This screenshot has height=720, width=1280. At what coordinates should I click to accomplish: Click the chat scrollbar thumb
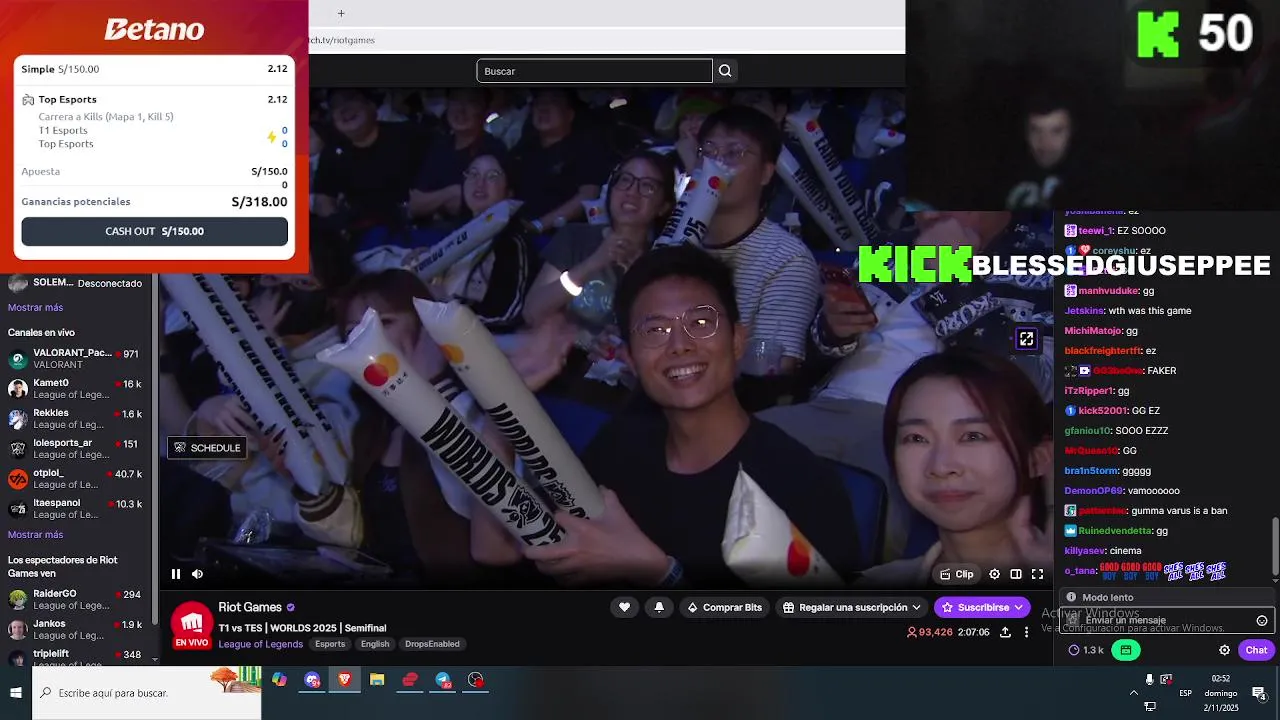(x=1275, y=547)
